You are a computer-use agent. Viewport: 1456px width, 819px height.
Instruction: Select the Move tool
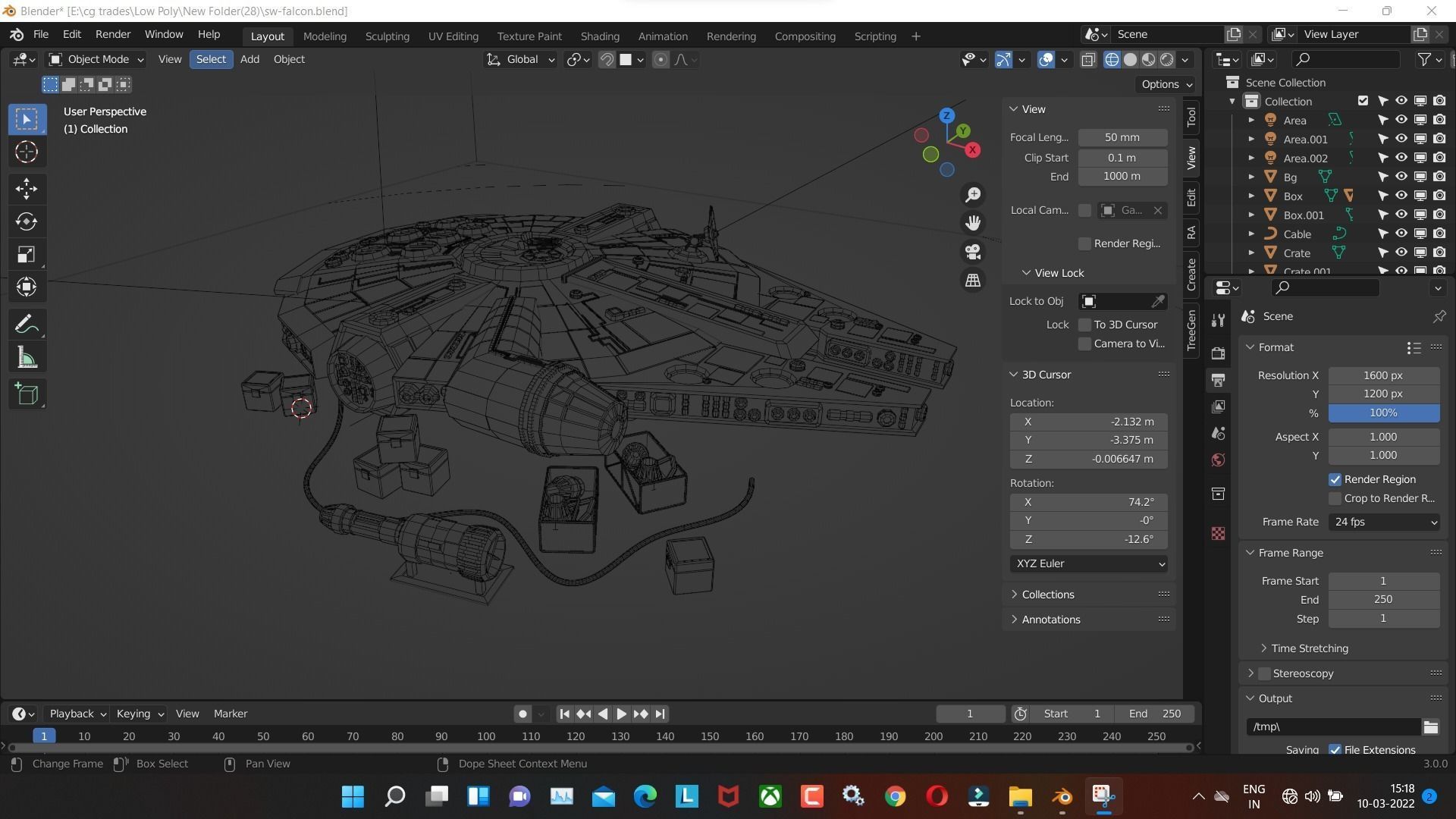point(27,188)
